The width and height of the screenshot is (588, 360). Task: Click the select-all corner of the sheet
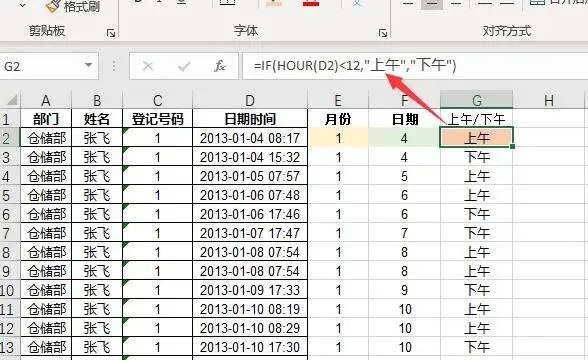11,100
